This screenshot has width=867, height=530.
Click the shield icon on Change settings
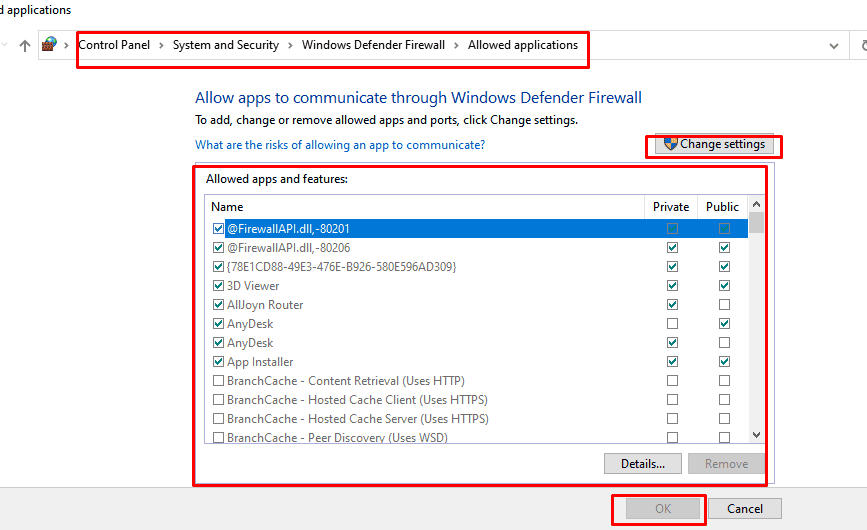click(671, 144)
